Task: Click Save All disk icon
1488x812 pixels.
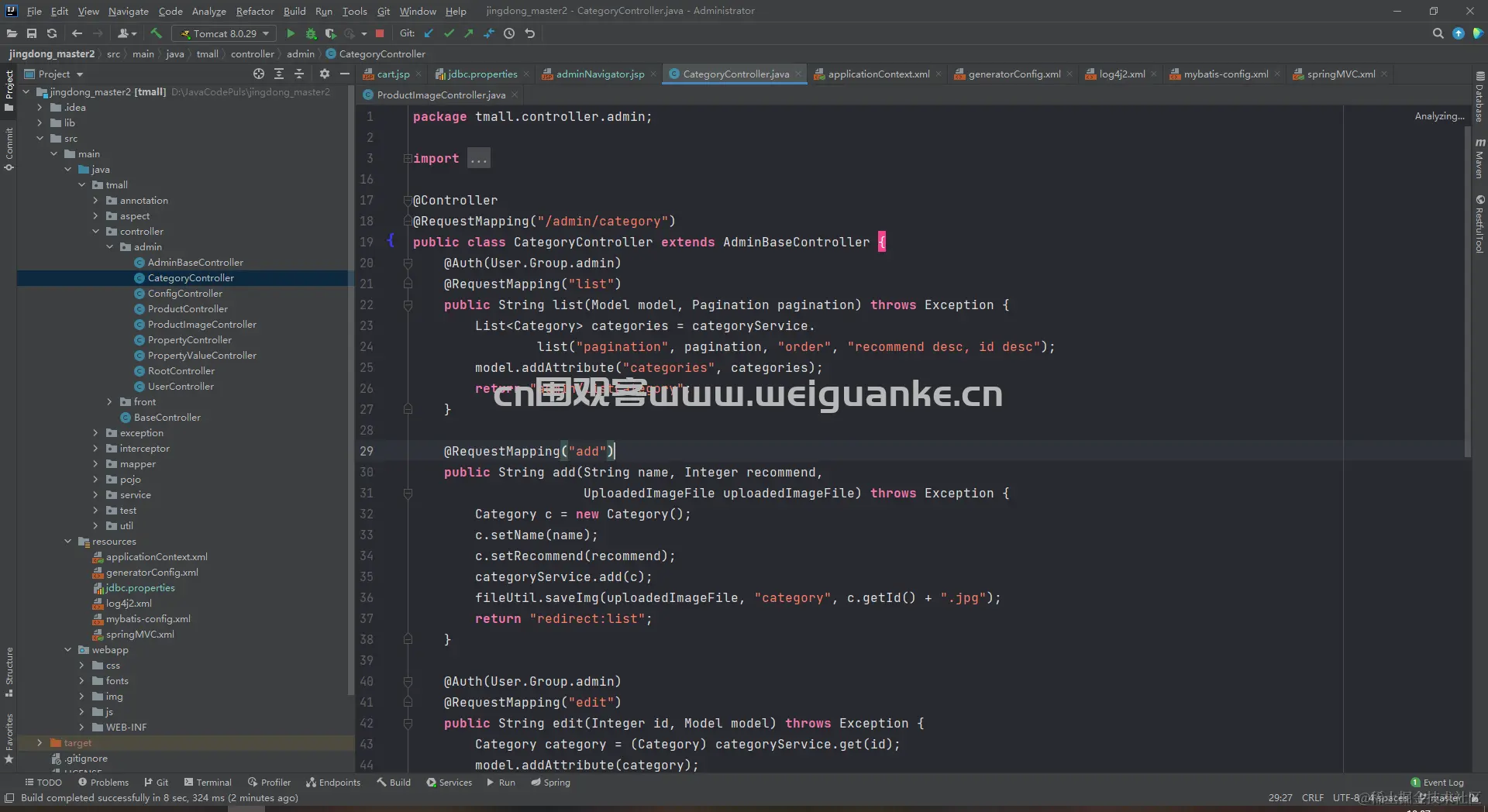Action: 32,33
